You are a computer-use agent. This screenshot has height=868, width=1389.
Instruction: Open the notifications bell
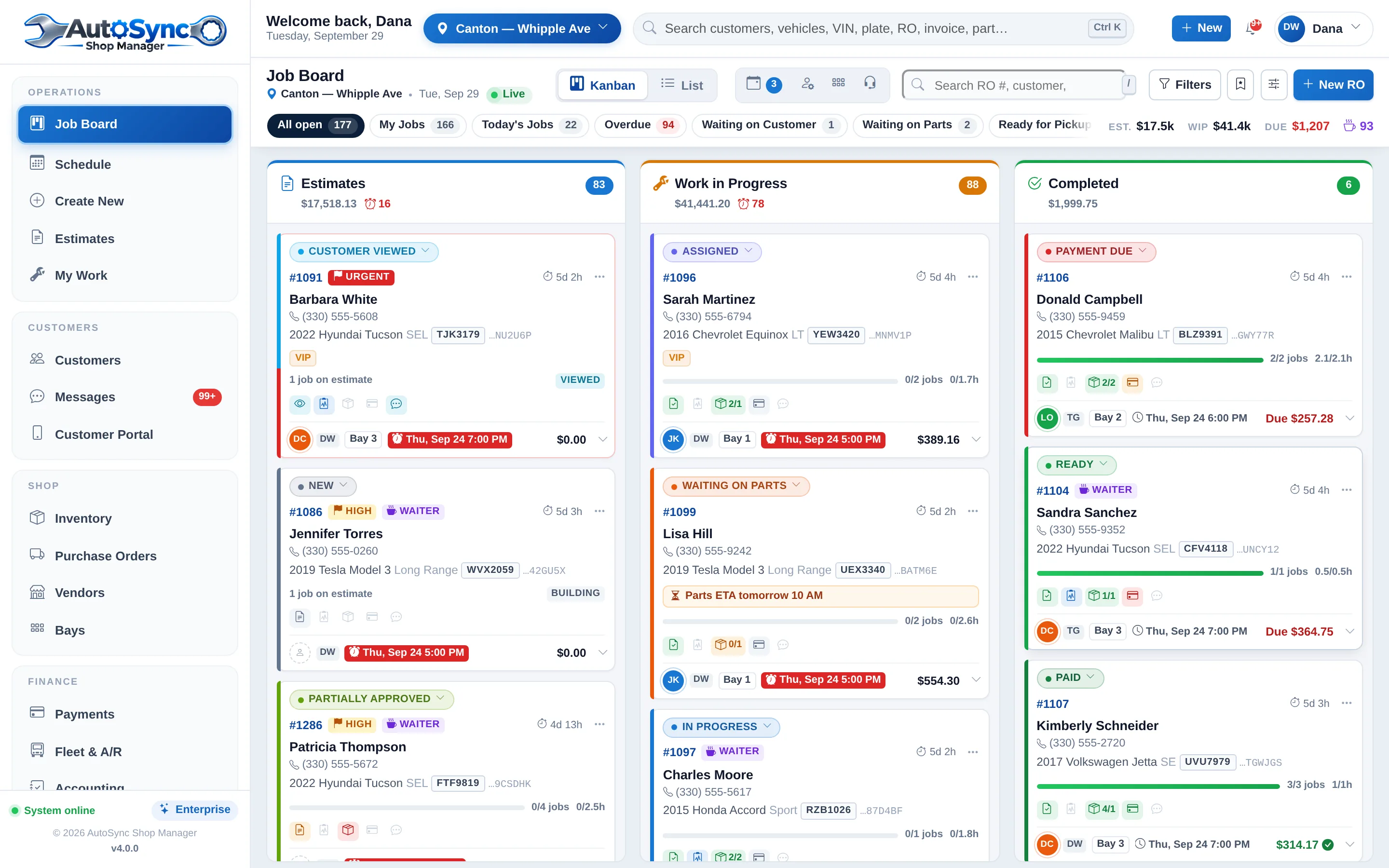(1253, 28)
